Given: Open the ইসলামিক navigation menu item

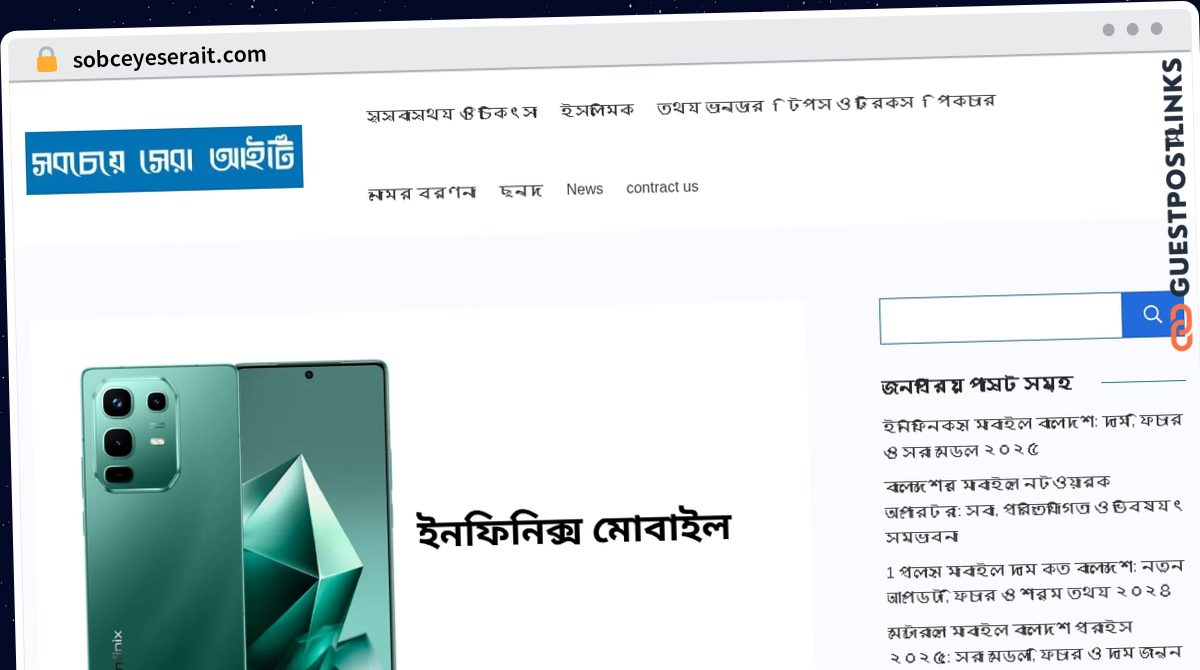Looking at the screenshot, I should pyautogui.click(x=597, y=110).
